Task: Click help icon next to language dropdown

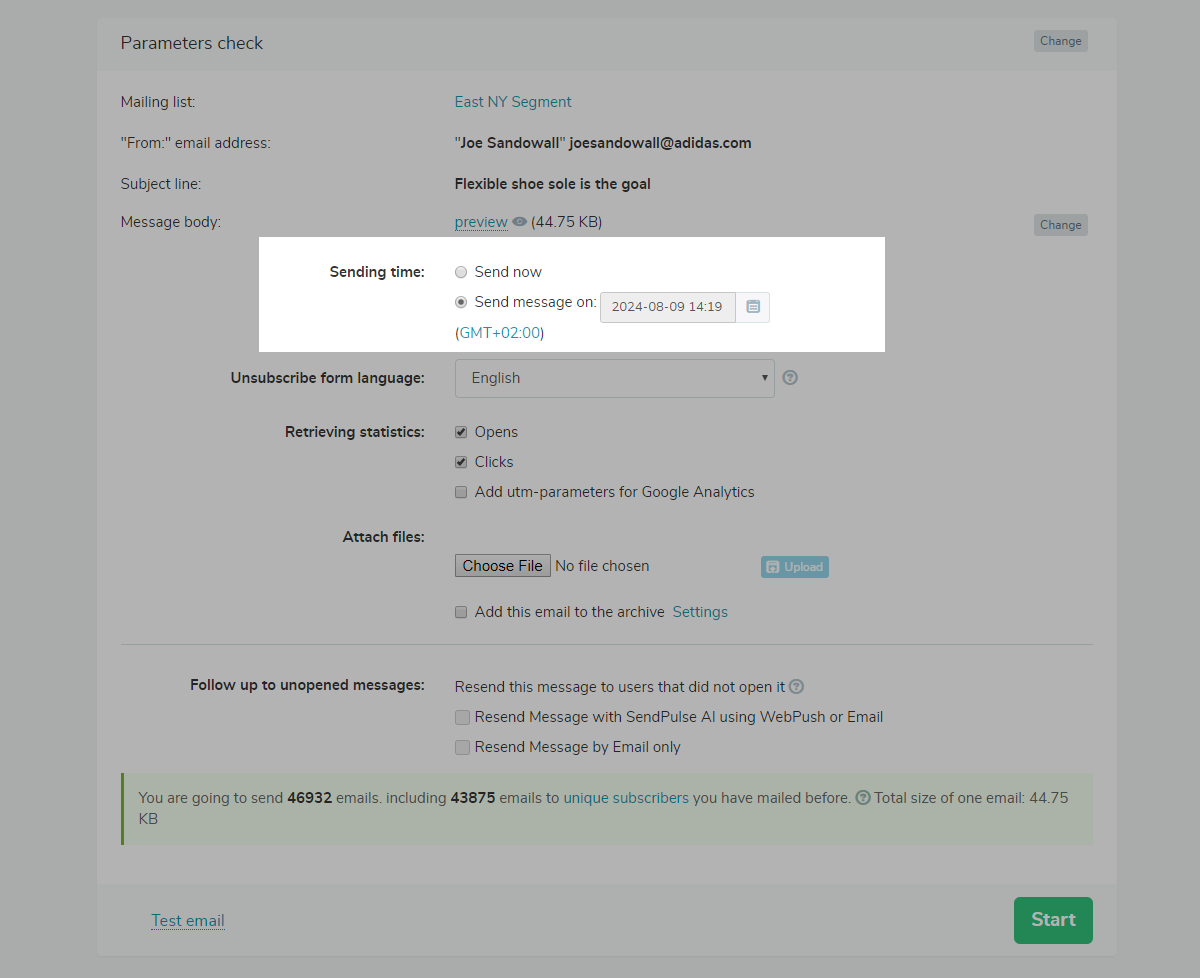Action: coord(790,378)
